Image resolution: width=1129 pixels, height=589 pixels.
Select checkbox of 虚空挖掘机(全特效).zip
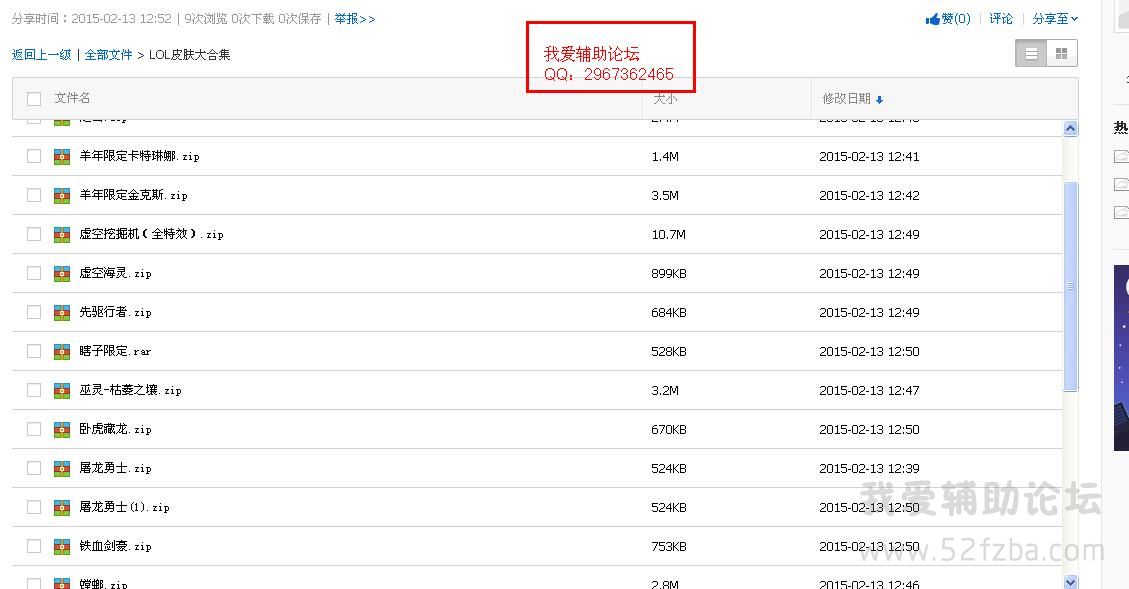[x=34, y=234]
